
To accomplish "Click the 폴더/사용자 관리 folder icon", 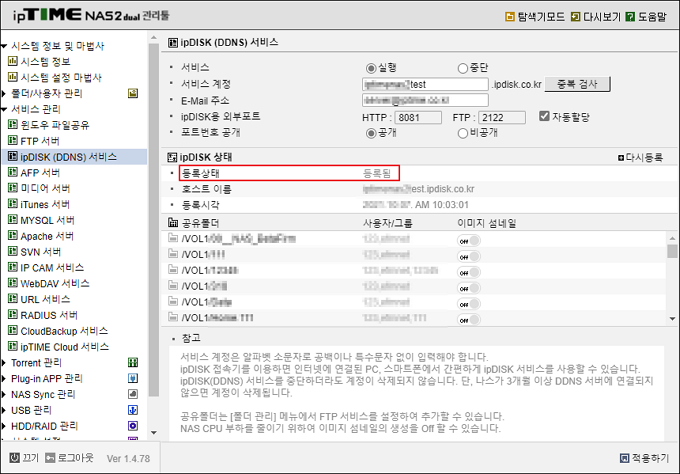I will point(133,93).
